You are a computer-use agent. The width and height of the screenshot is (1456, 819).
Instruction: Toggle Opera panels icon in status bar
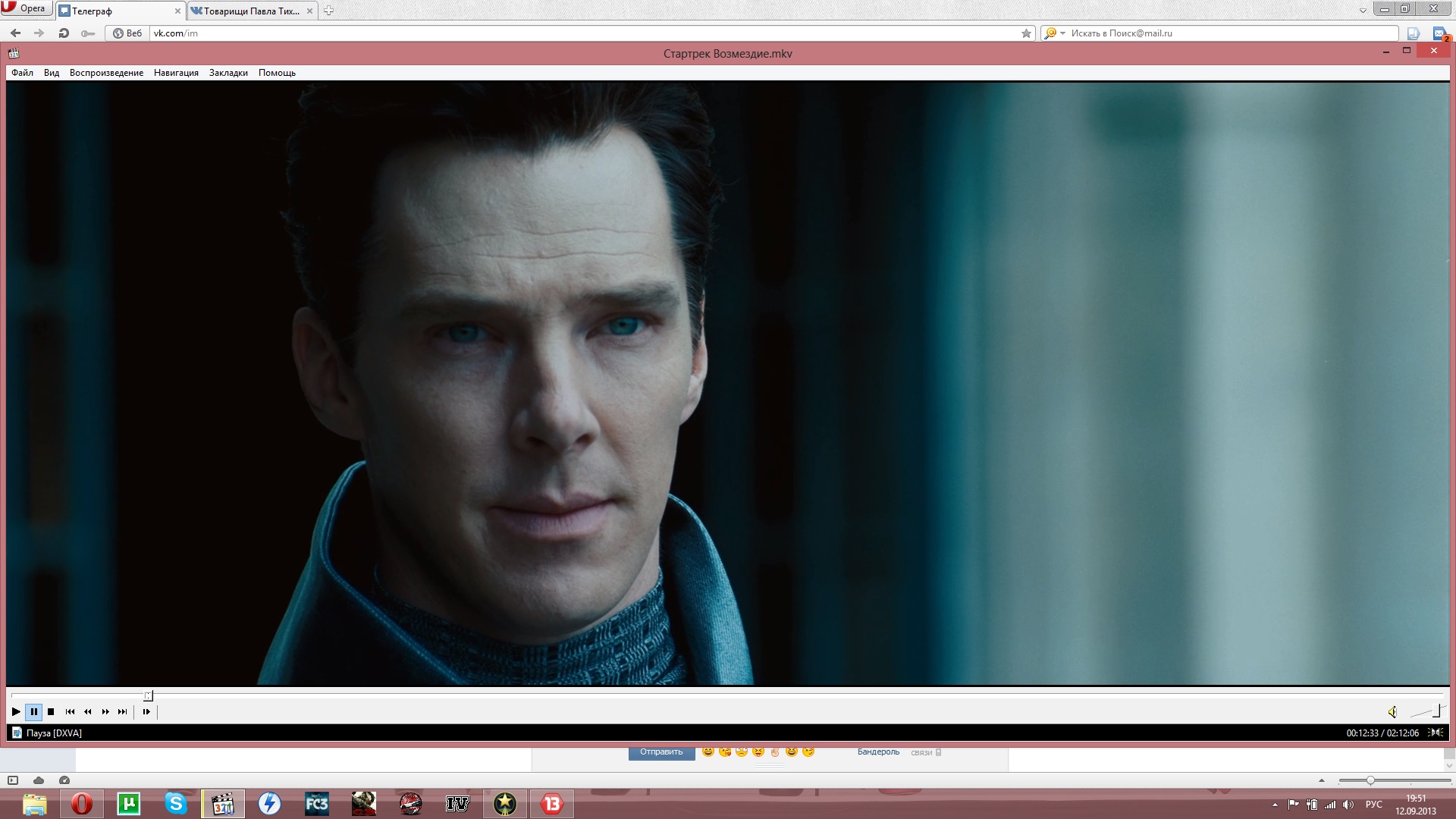pos(13,780)
